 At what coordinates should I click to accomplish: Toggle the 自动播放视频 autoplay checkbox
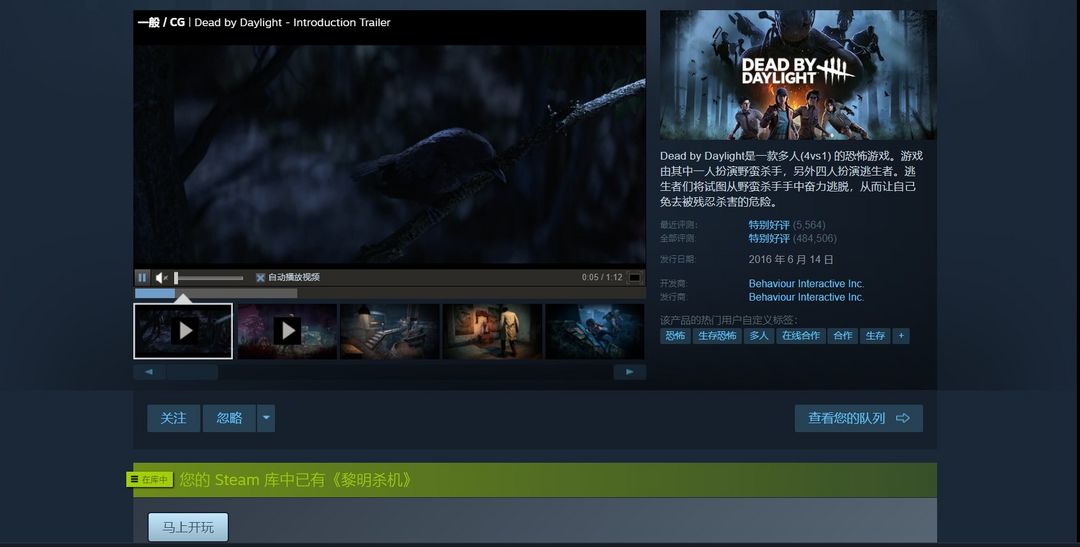click(260, 278)
